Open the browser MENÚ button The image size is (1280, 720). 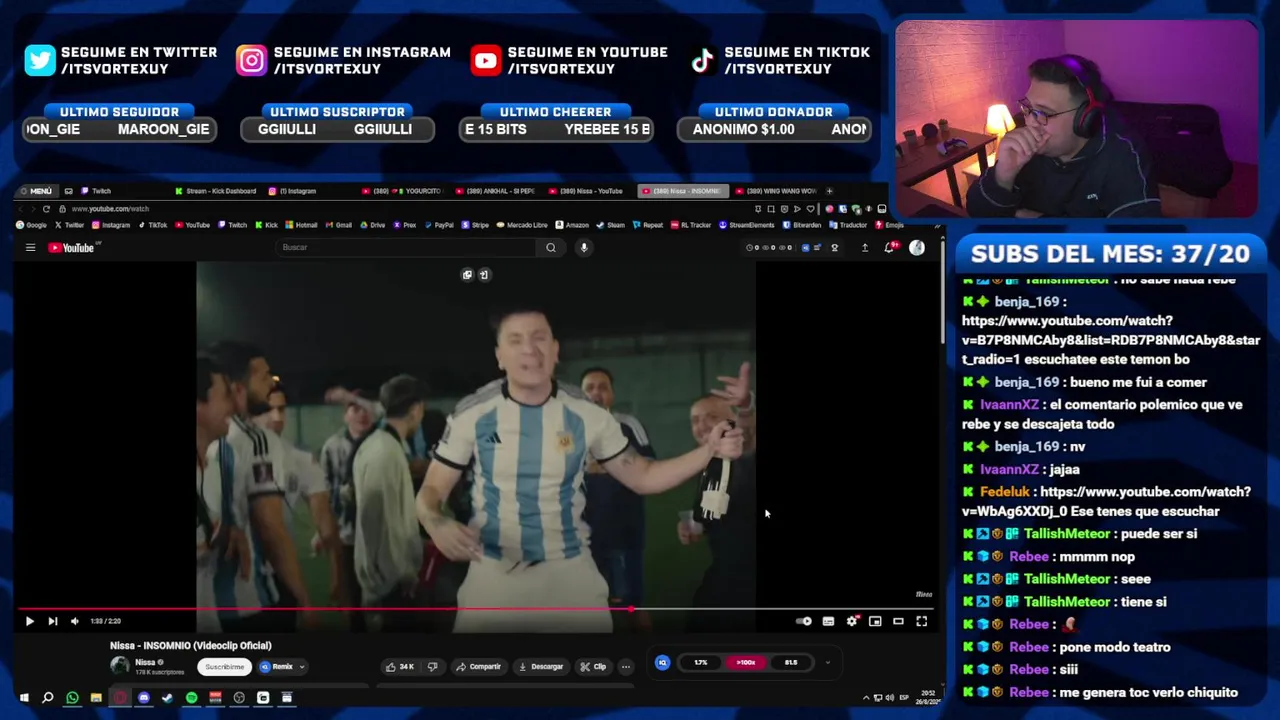pos(36,191)
